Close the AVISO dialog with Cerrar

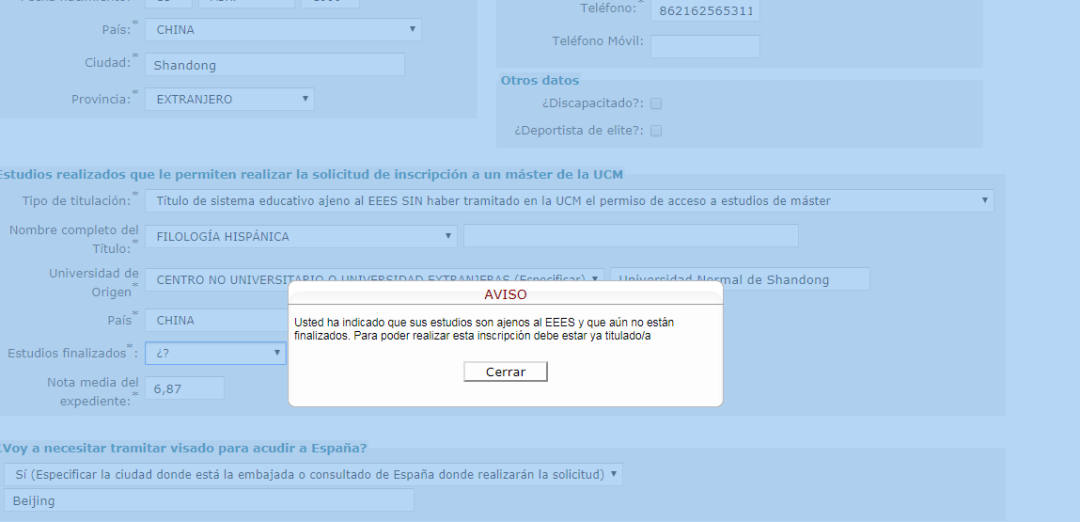506,372
